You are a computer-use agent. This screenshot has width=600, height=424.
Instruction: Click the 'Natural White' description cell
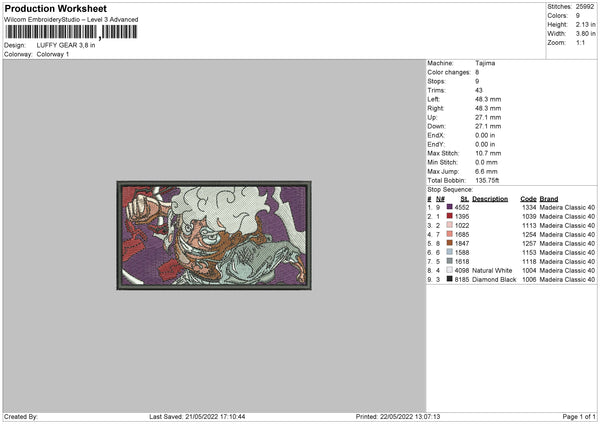[x=492, y=271]
